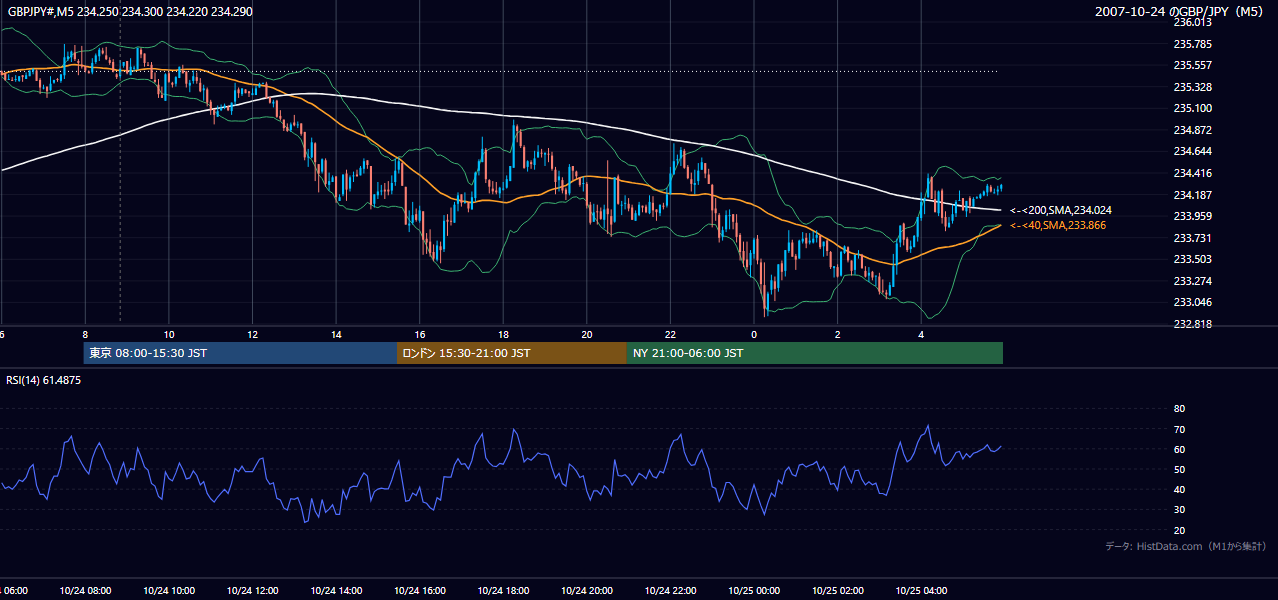The width and height of the screenshot is (1278, 600).
Task: Click the bottom time label 10/24 12:00
Action: pos(253,590)
